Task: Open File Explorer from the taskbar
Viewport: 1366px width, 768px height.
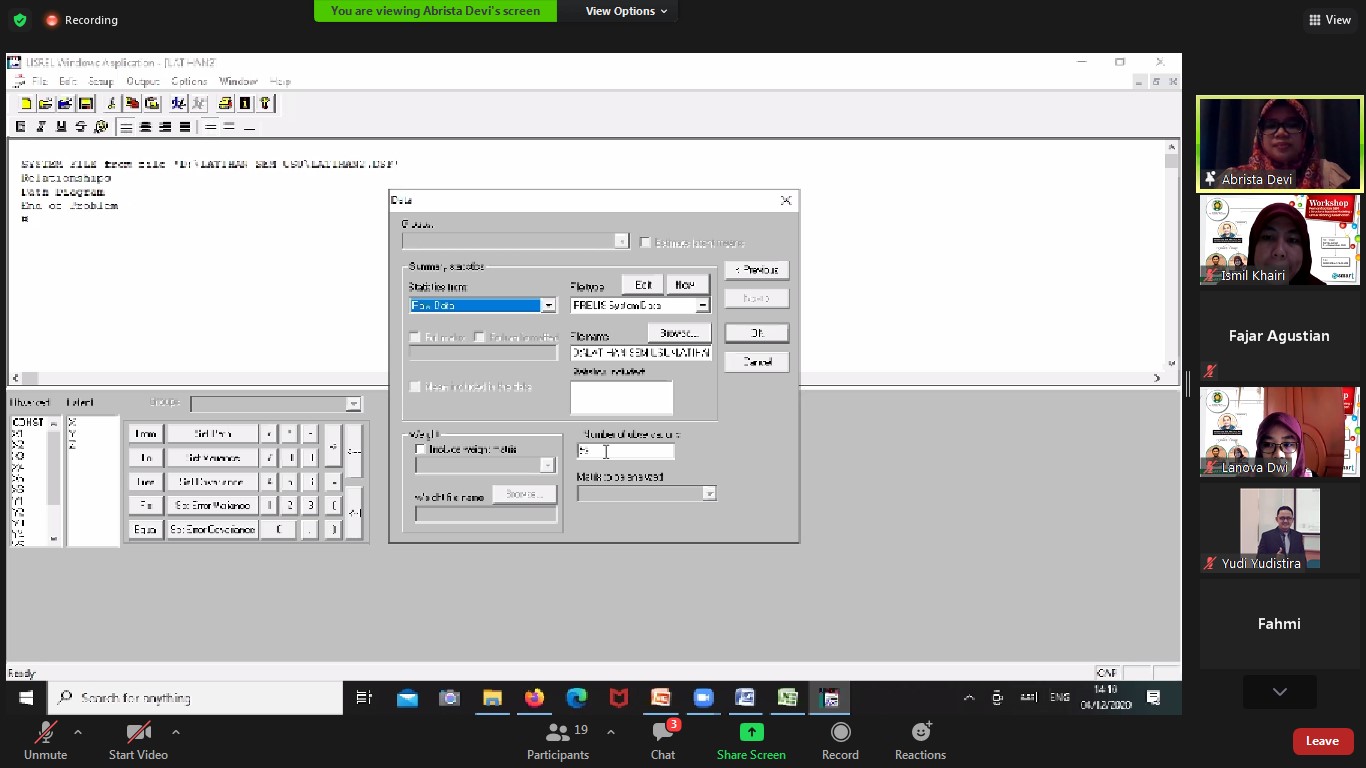Action: pos(492,698)
